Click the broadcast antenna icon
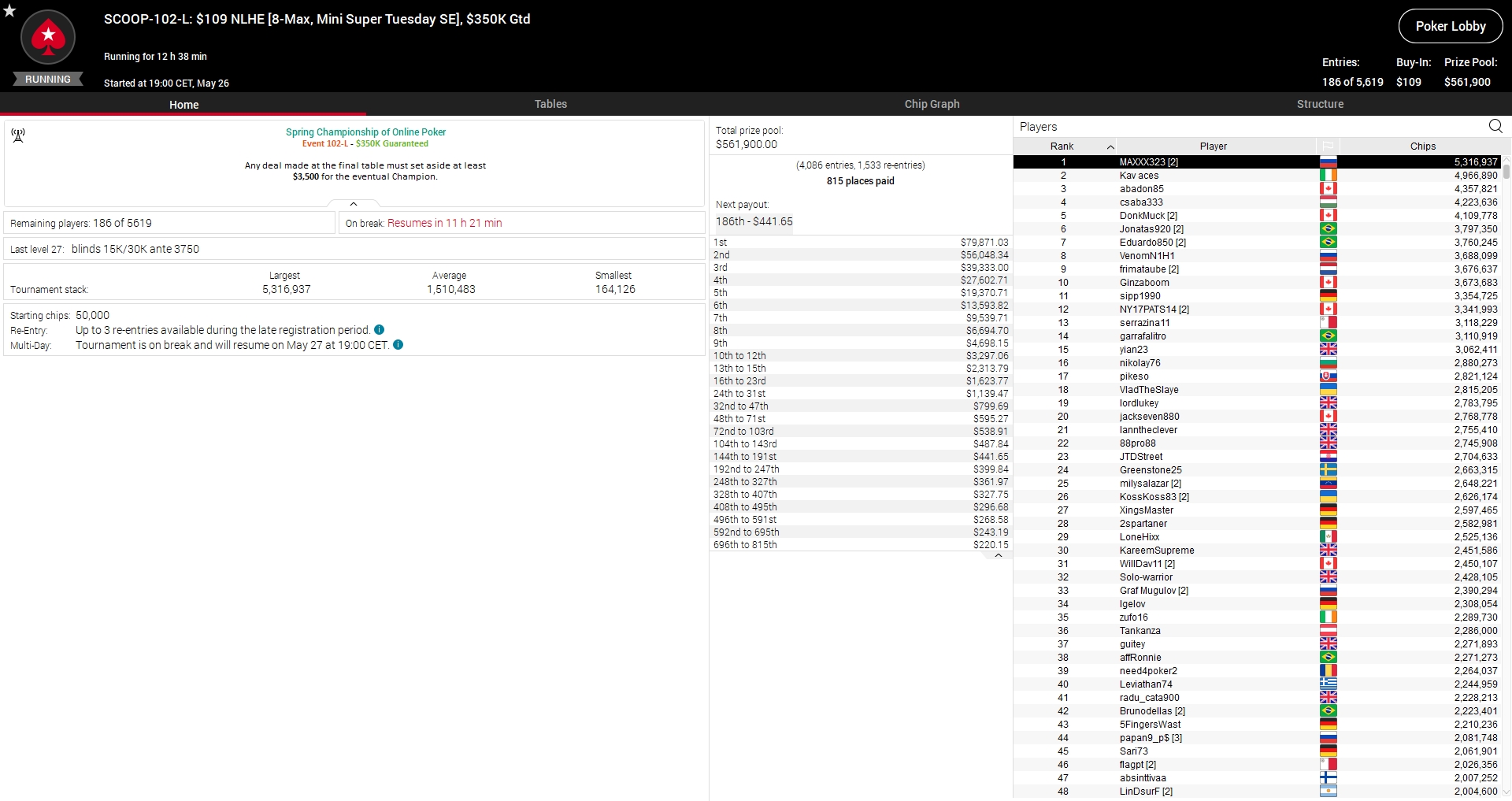 click(18, 135)
